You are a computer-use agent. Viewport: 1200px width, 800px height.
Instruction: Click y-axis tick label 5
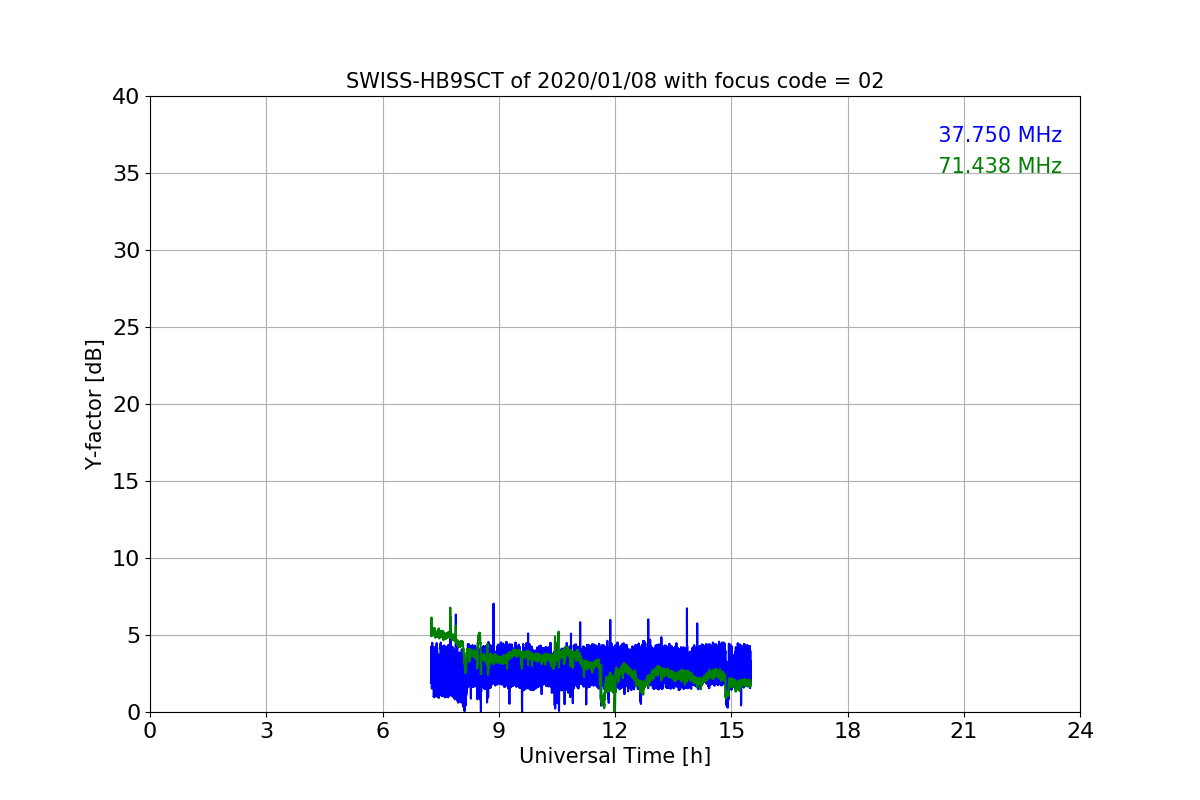pos(133,636)
